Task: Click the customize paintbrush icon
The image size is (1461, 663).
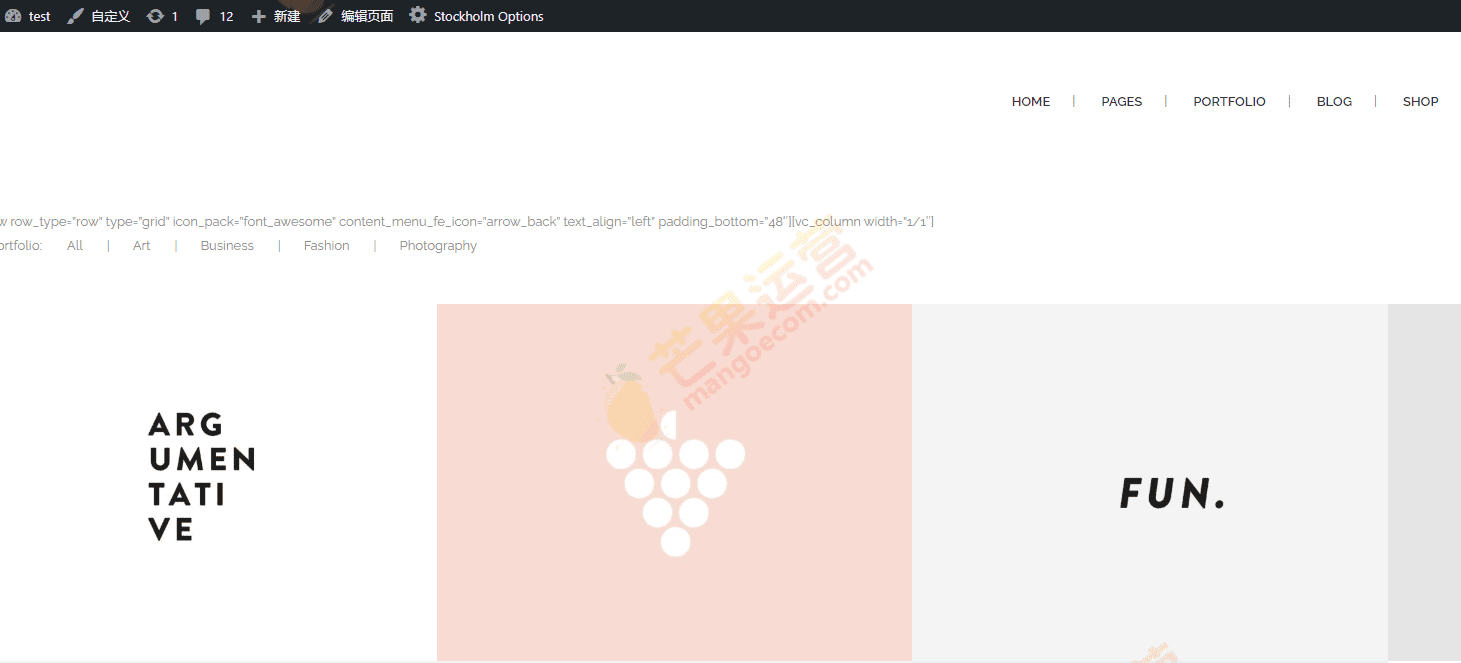Action: click(75, 16)
